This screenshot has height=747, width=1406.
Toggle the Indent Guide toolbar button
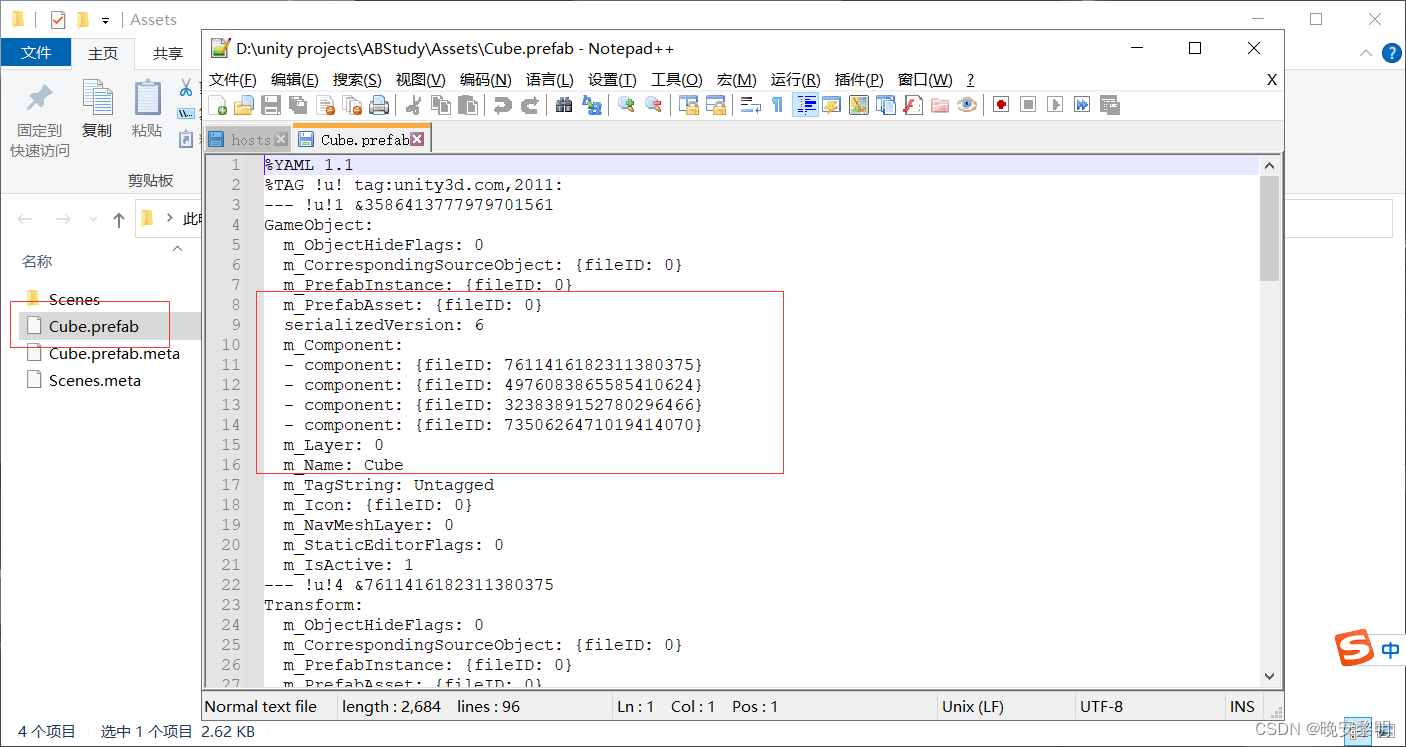coord(806,105)
